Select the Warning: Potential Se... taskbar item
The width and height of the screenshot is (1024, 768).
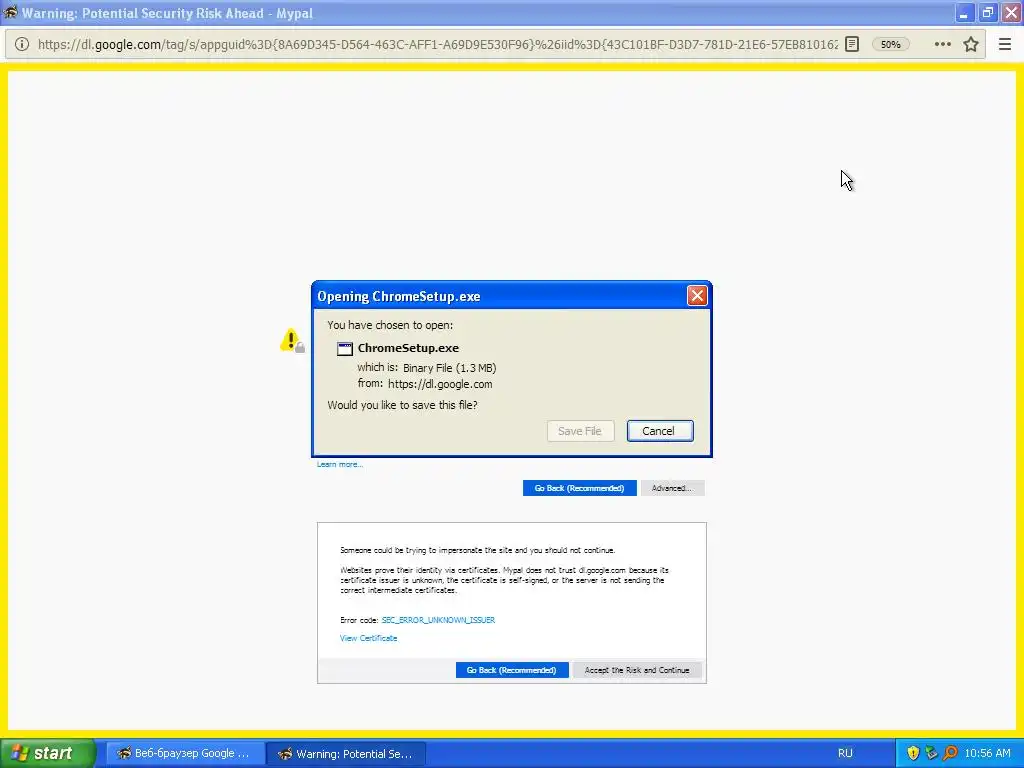[347, 754]
